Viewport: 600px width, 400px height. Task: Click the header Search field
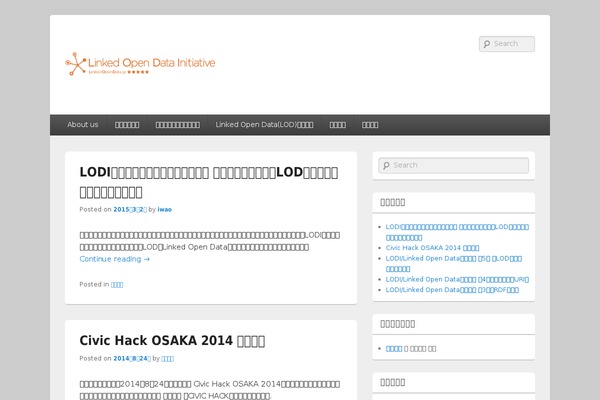point(507,44)
